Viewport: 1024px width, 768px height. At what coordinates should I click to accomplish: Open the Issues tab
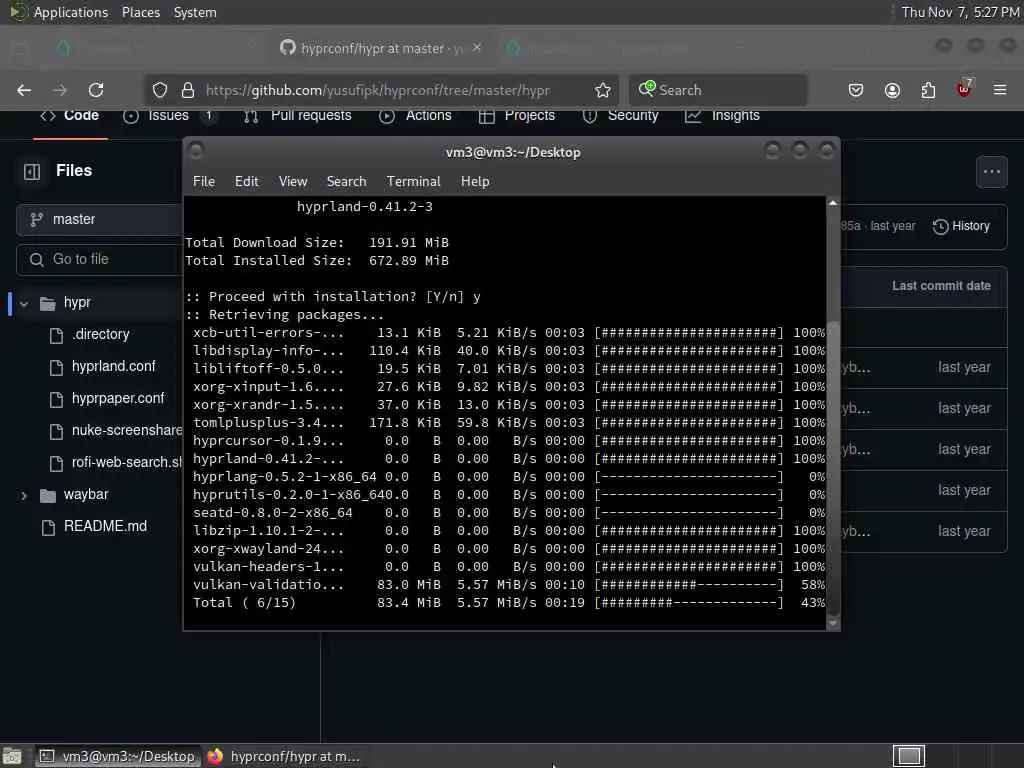(169, 116)
